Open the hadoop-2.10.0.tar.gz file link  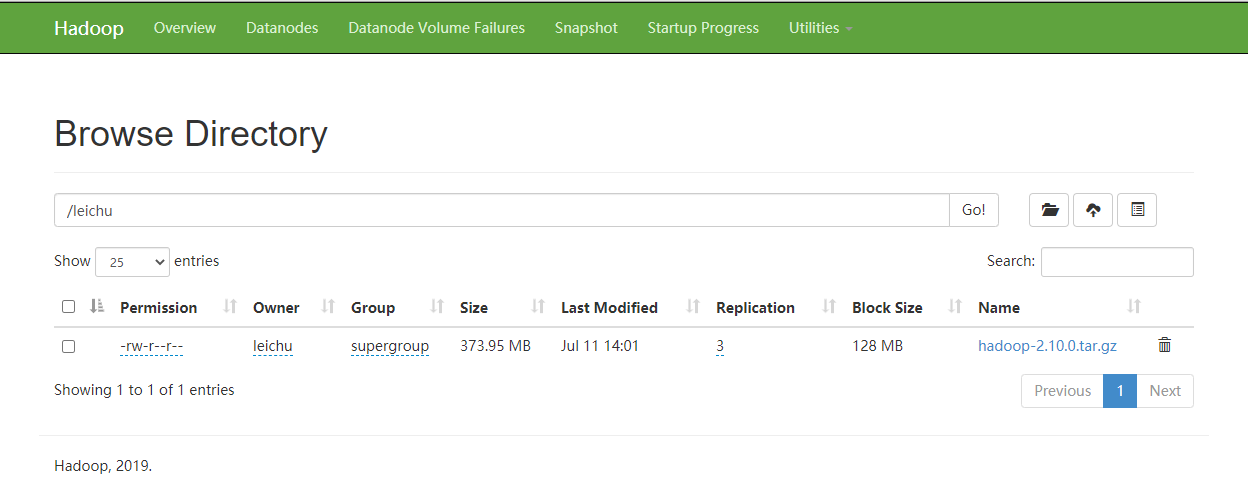[1047, 346]
